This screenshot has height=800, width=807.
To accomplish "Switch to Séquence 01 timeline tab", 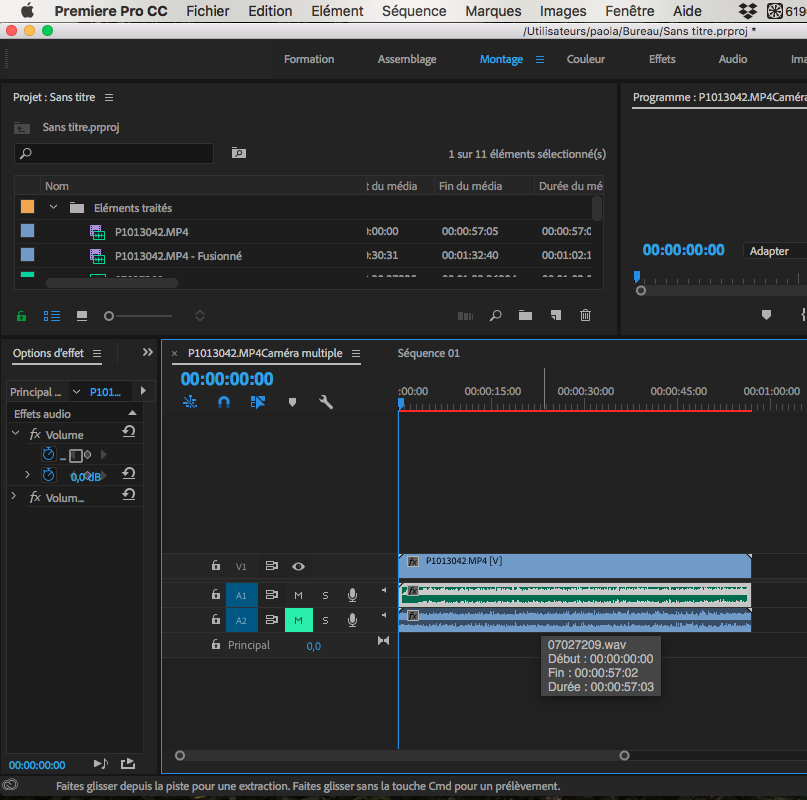I will click(x=428, y=353).
